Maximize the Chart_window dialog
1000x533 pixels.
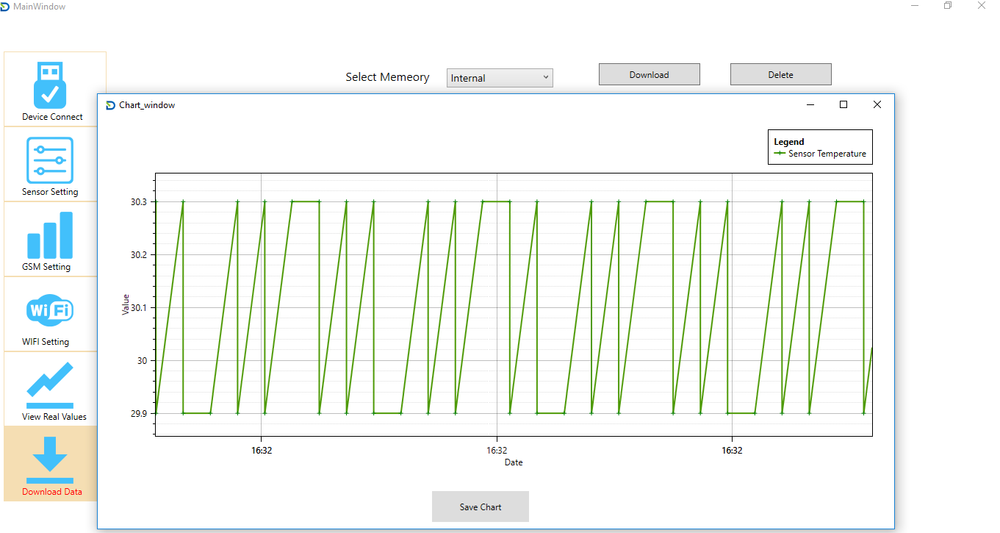click(843, 105)
